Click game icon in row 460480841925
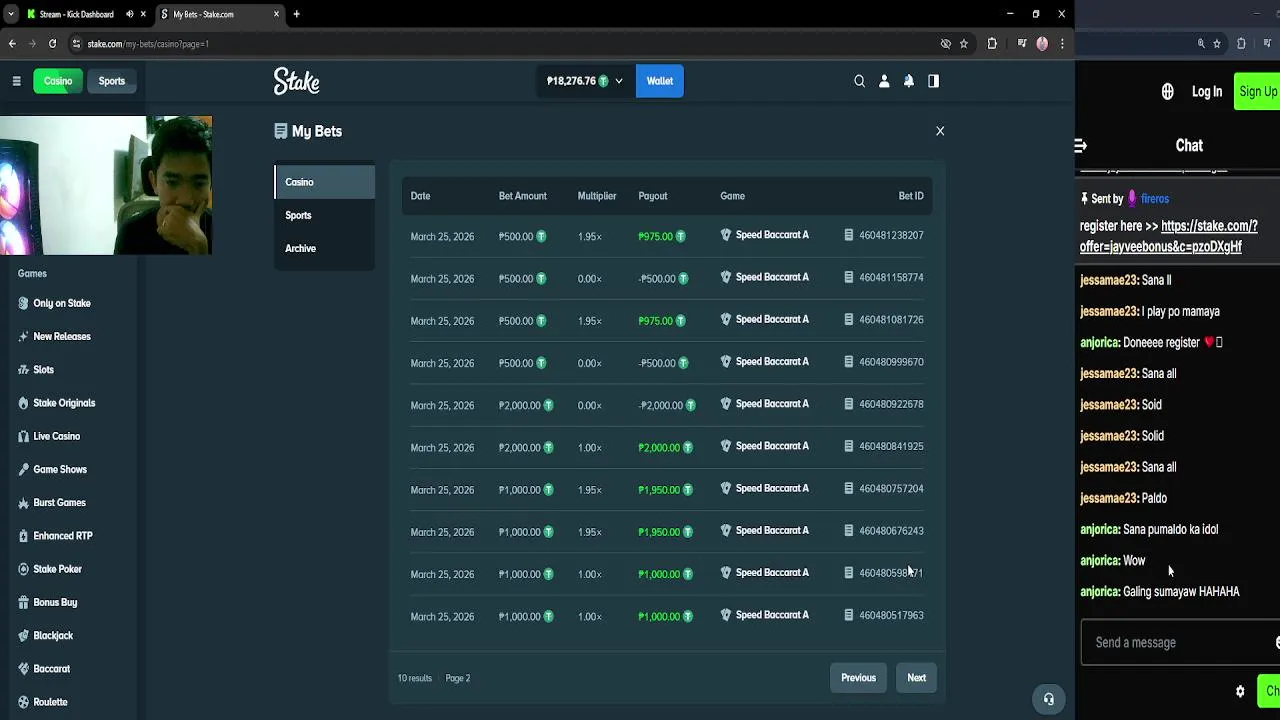1280x720 pixels. tap(726, 446)
